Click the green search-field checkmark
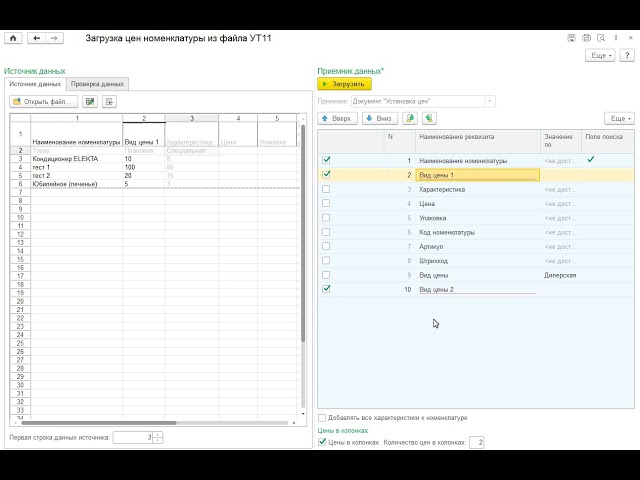640x480 pixels. (591, 160)
